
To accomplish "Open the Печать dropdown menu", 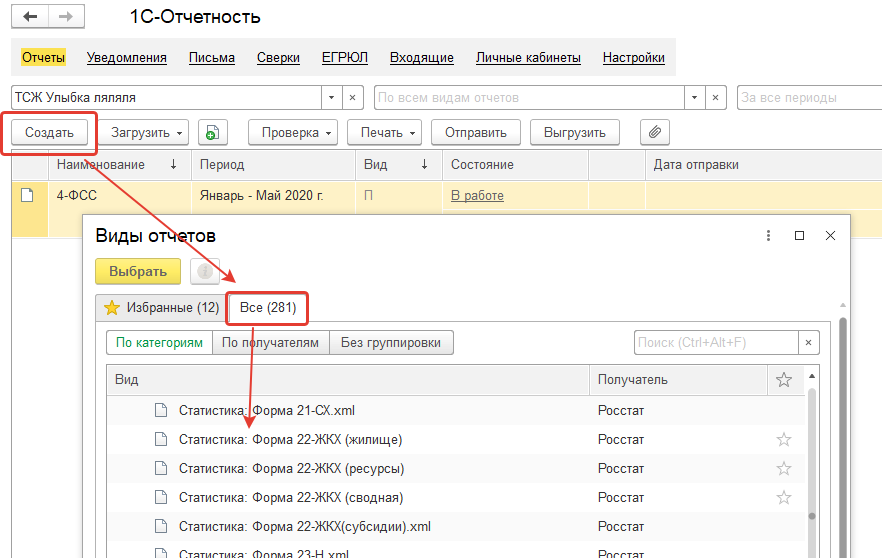I will point(384,132).
